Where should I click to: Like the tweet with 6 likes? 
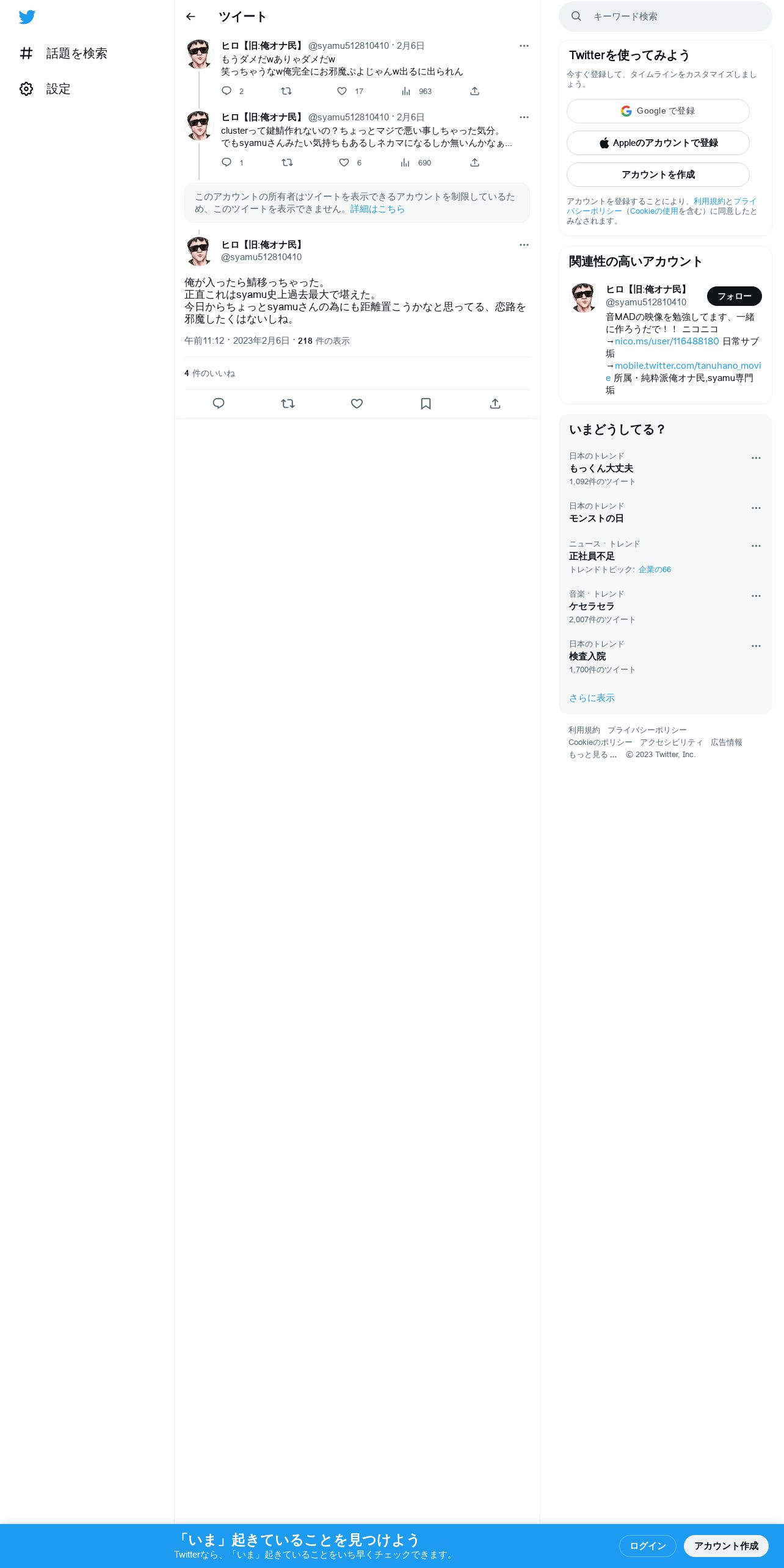click(x=344, y=162)
